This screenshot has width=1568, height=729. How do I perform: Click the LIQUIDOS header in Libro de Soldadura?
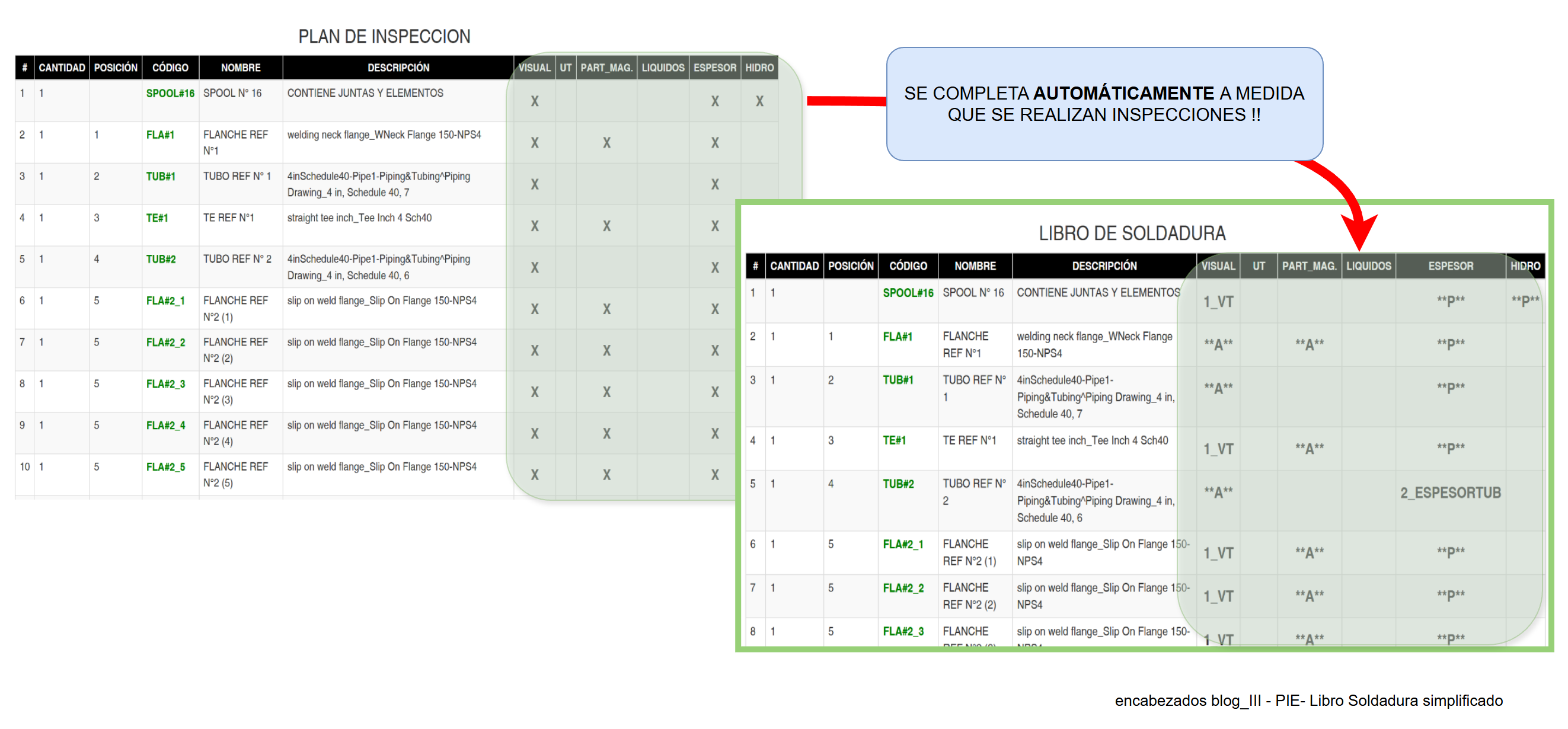[x=1368, y=266]
